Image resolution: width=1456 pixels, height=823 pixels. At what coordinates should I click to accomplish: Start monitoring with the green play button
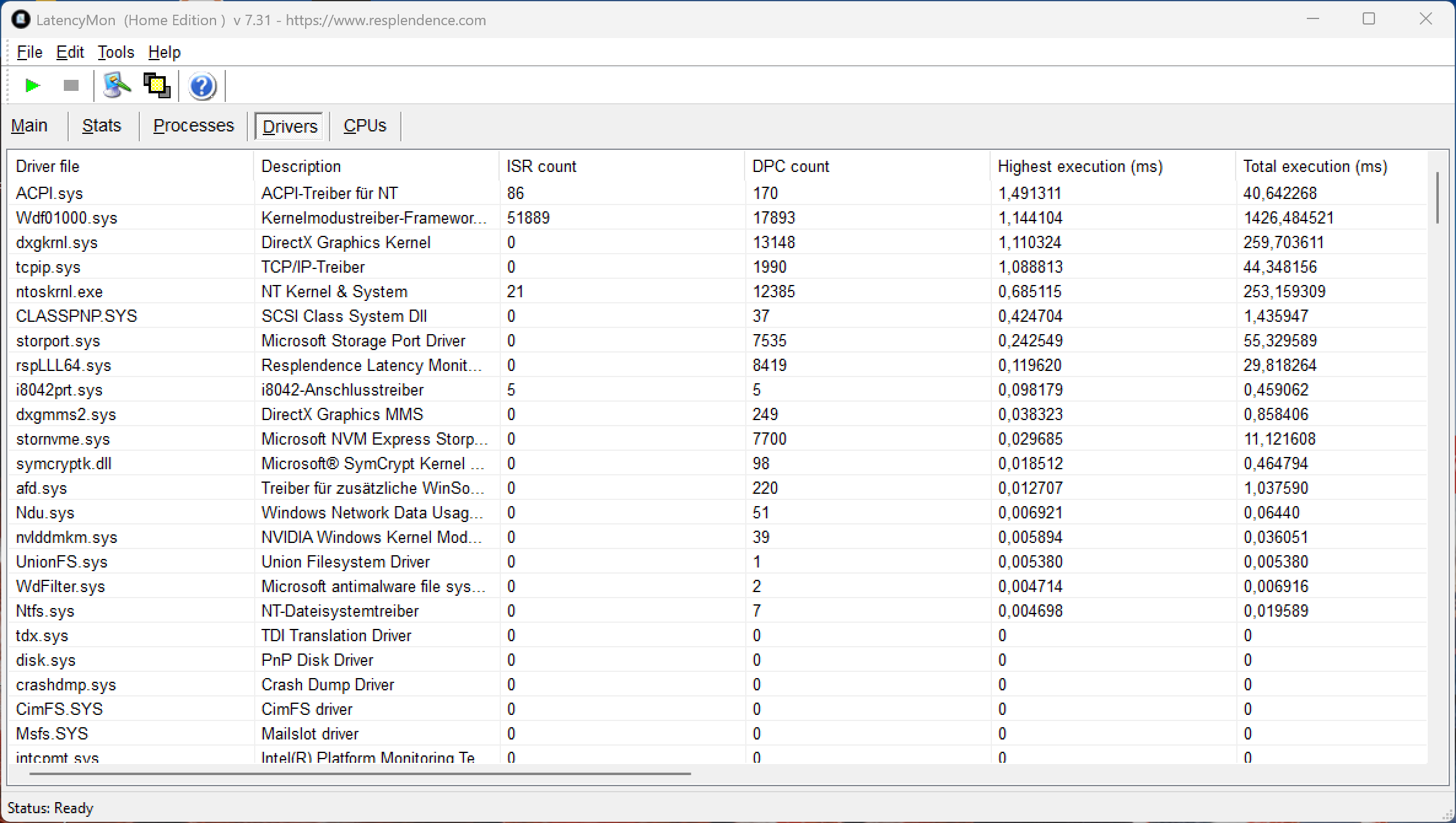coord(33,85)
